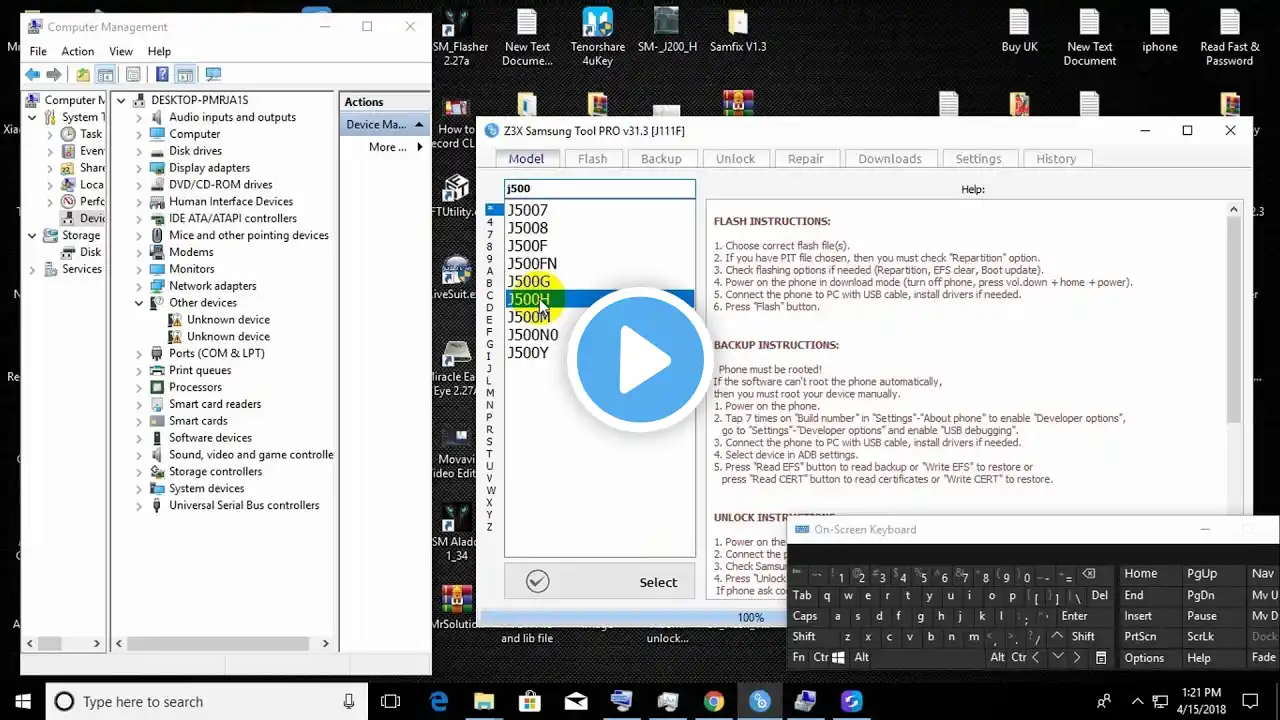Screen dimensions: 1280x720
Task: Click the model search field containing j500
Action: click(x=599, y=188)
